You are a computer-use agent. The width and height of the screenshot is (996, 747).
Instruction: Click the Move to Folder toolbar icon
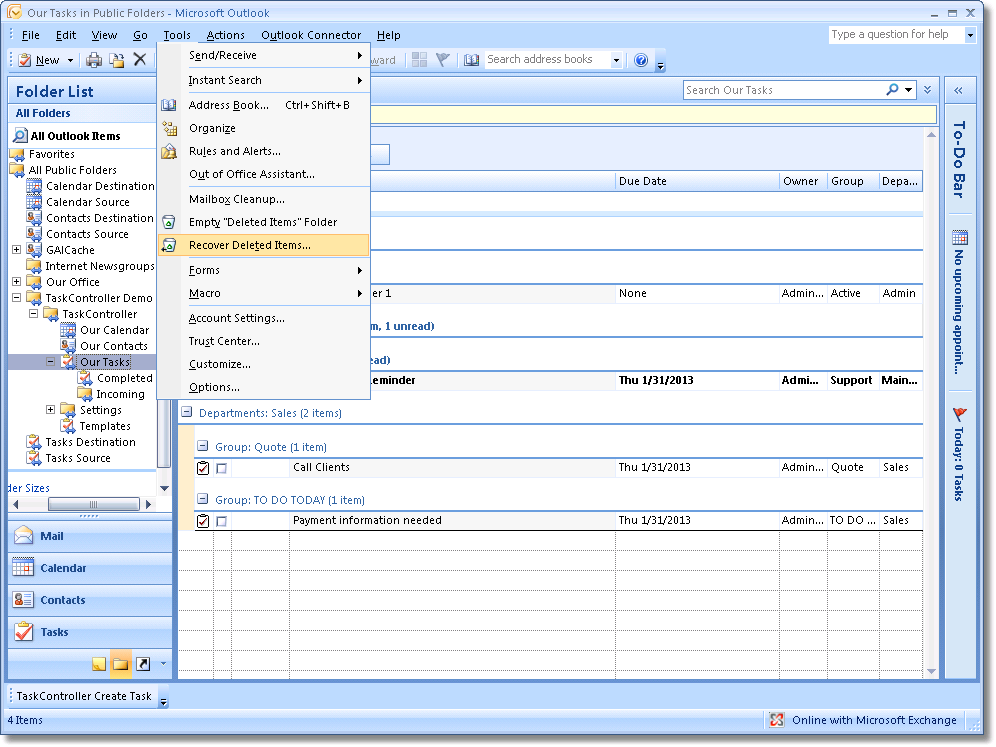(x=117, y=60)
